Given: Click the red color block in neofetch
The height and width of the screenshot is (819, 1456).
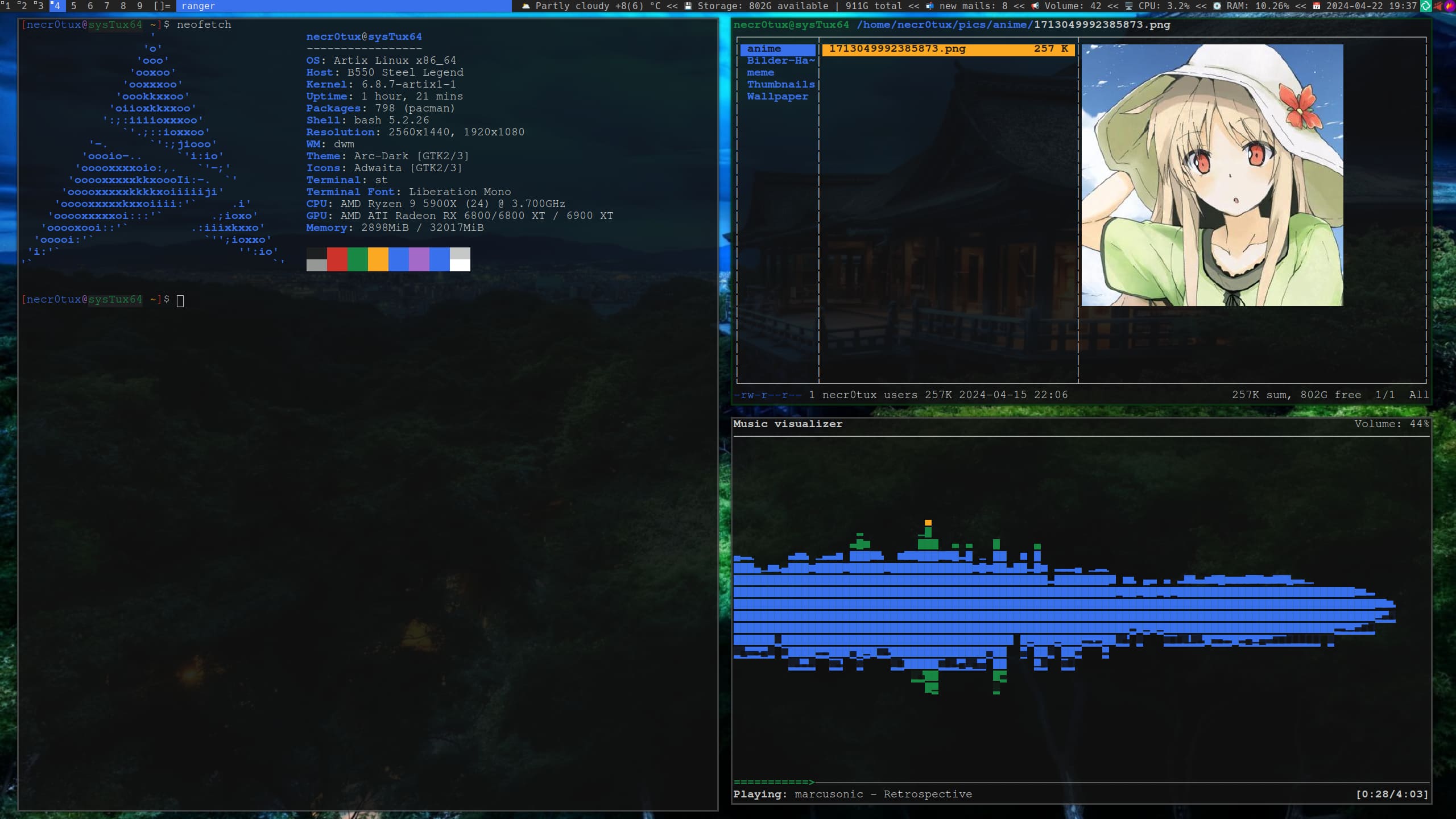Looking at the screenshot, I should pyautogui.click(x=337, y=259).
